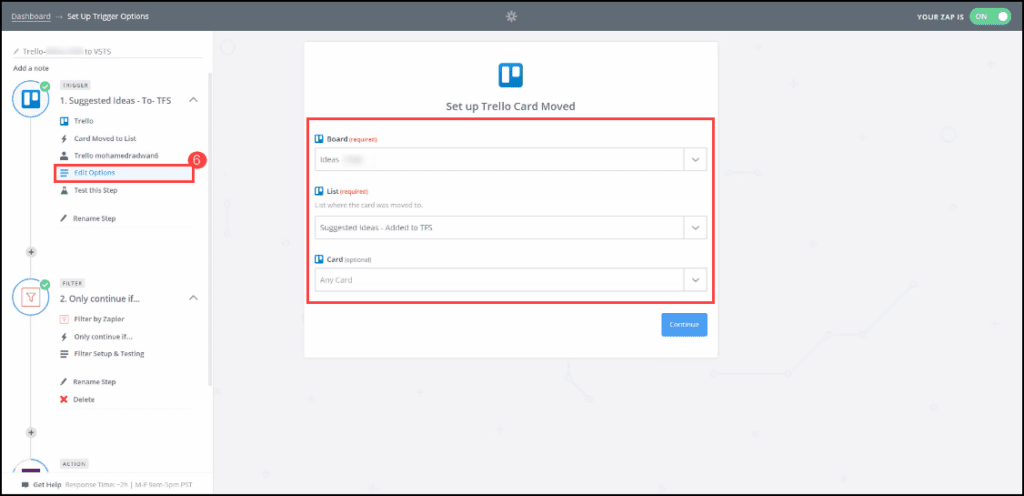
Task: Select Test this Step in sidebar
Action: tap(94, 190)
